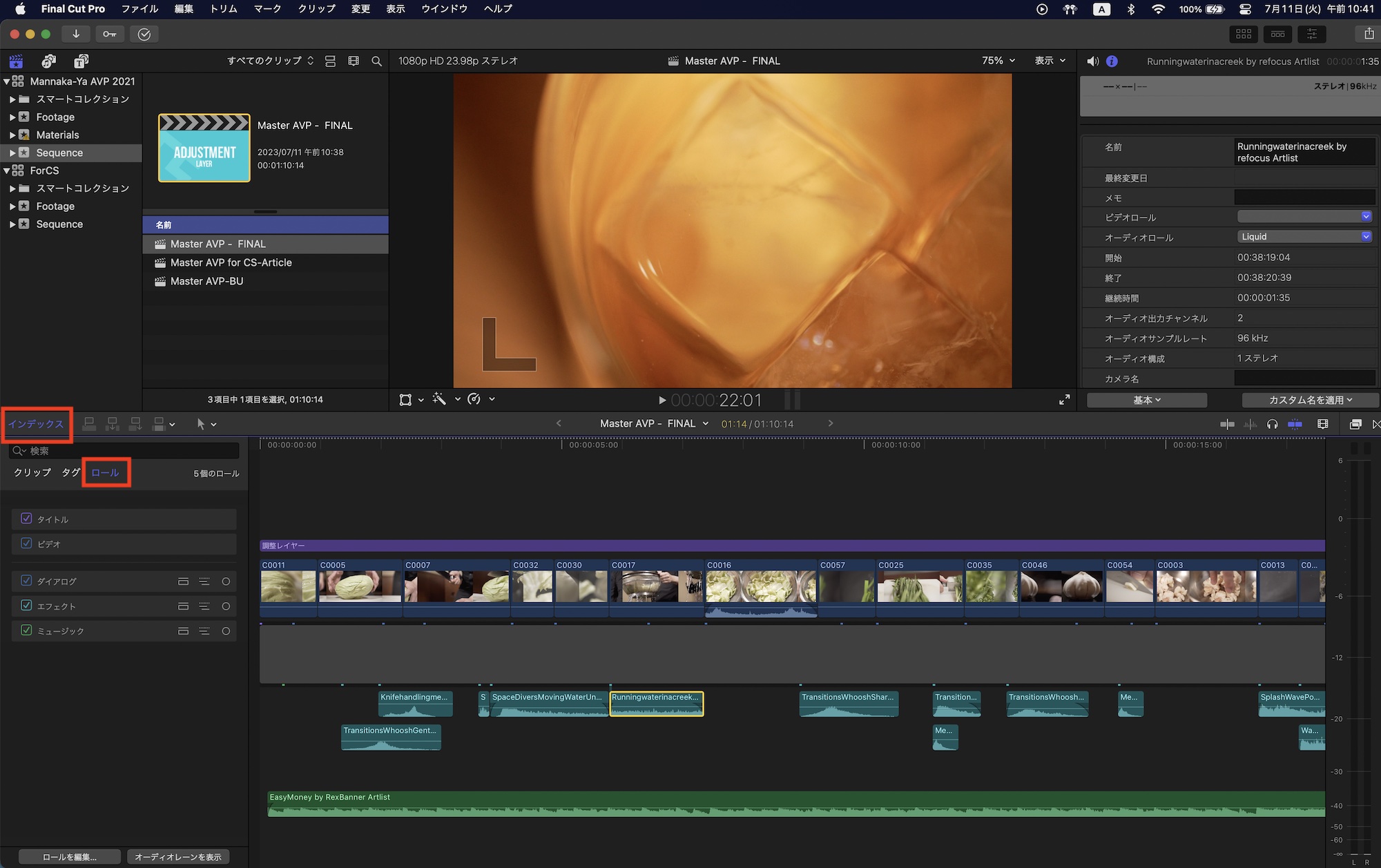The image size is (1381, 868).
Task: Toggle solo headphones icon in timeline
Action: 1272,424
